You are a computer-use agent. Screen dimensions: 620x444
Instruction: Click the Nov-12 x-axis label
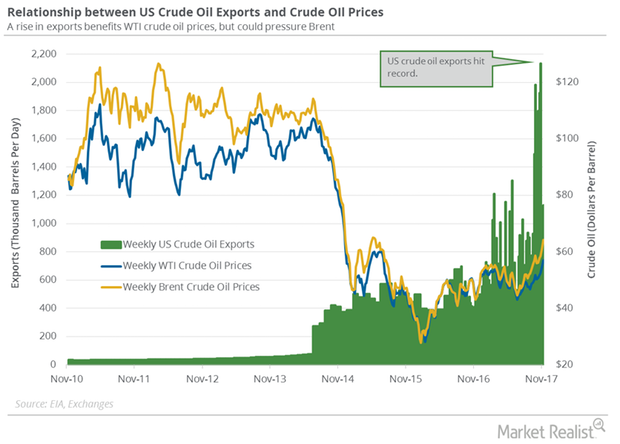[202, 379]
